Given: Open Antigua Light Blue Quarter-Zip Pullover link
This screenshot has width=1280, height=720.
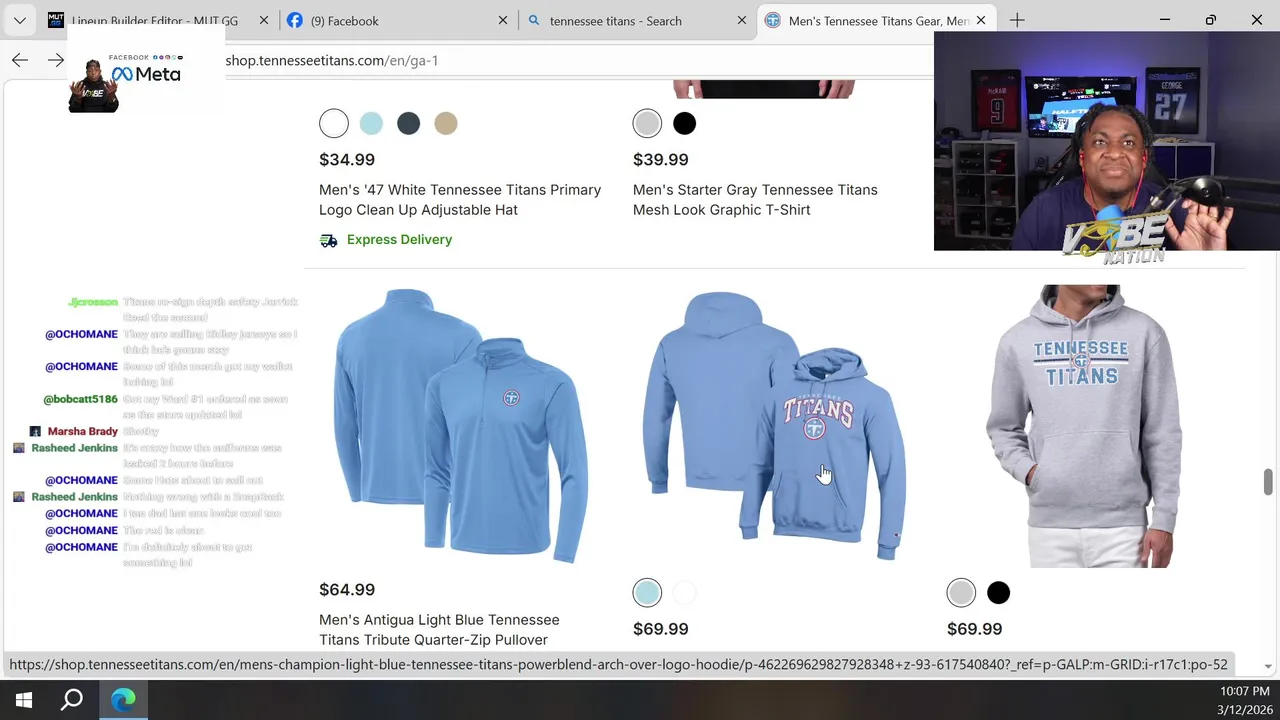Looking at the screenshot, I should (439, 630).
